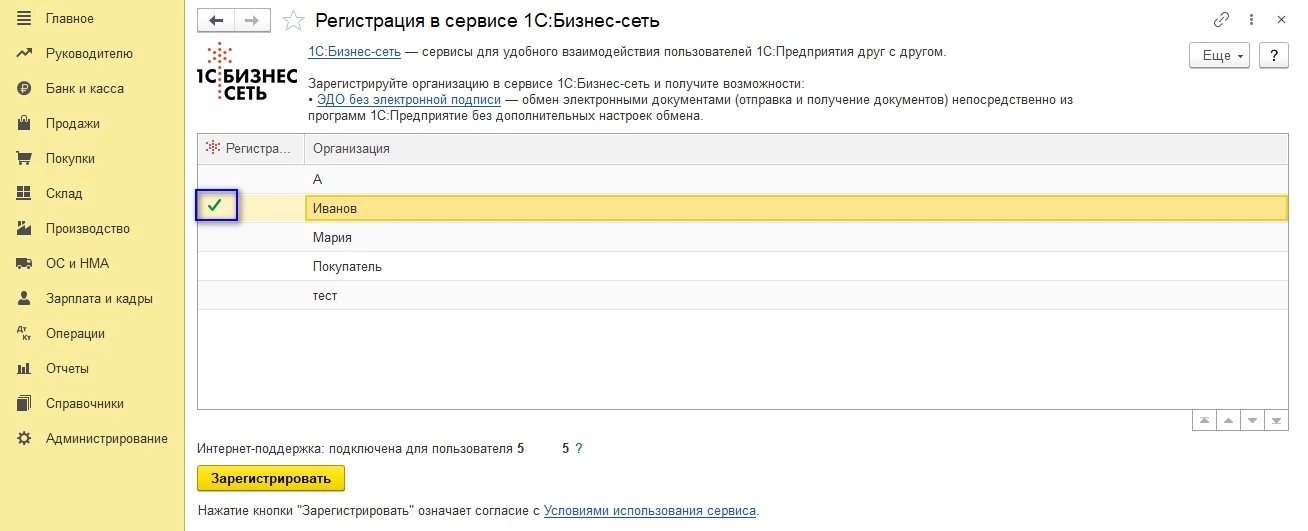Move one row down arrow
Viewport: 1308px width, 531px height.
click(x=1252, y=421)
